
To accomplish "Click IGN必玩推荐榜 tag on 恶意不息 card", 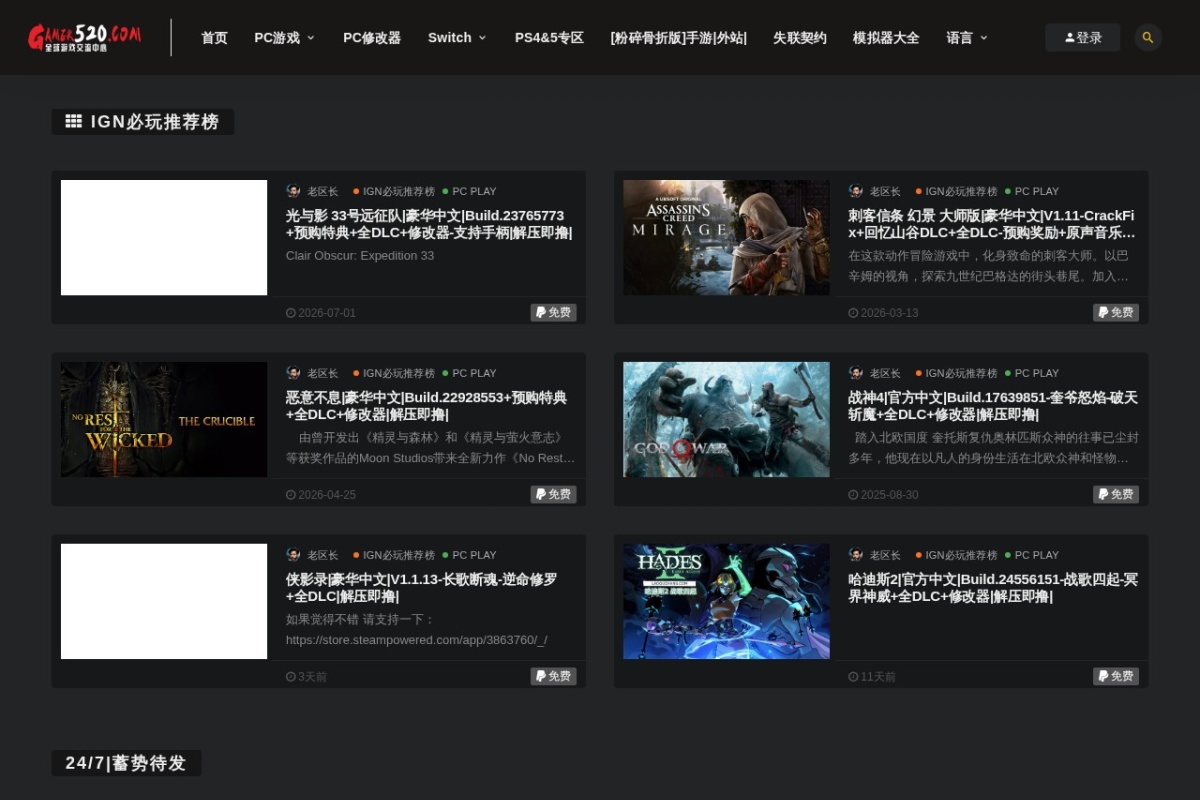I will click(394, 373).
